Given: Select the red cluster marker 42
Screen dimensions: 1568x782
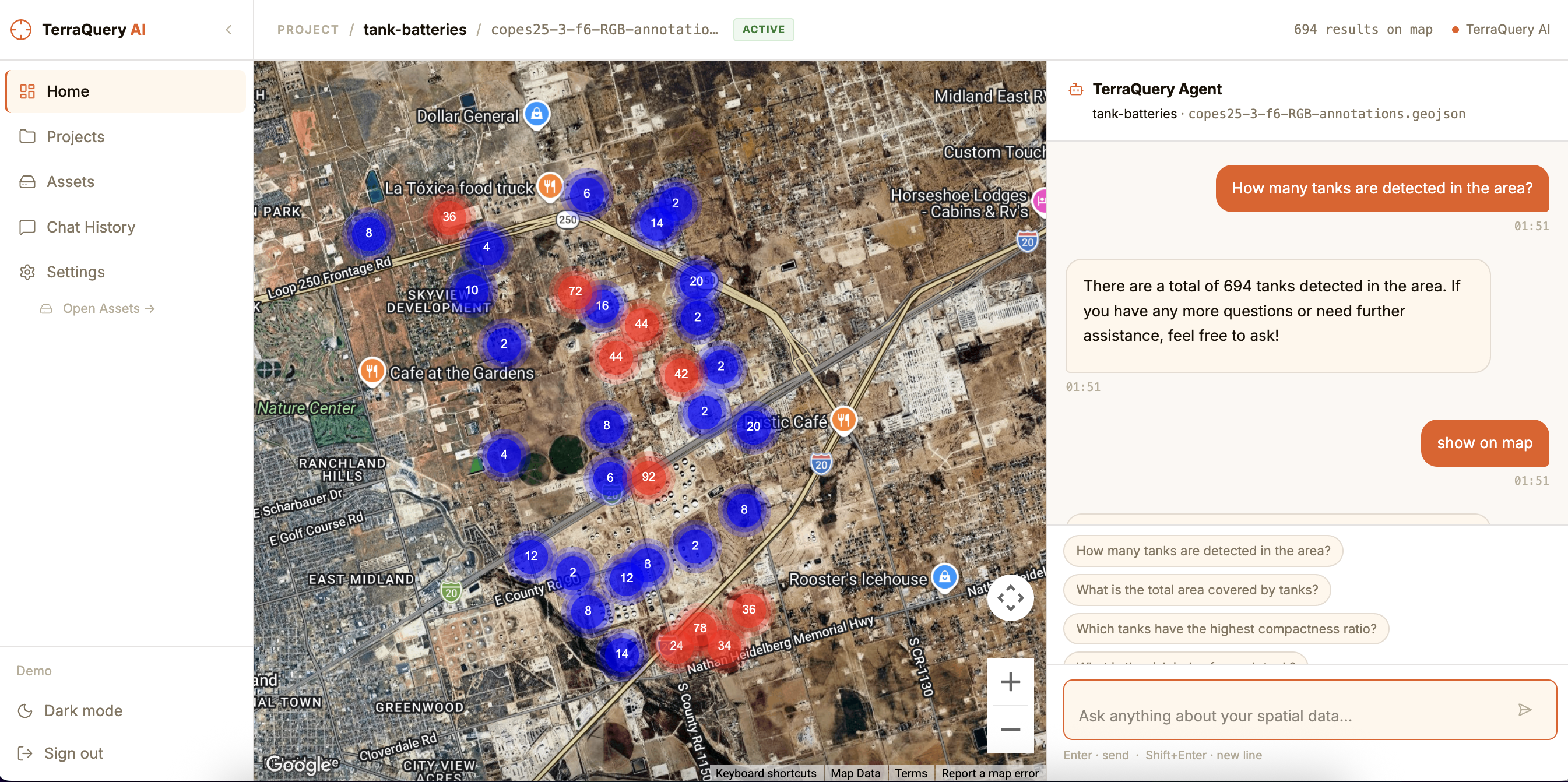Looking at the screenshot, I should (680, 374).
